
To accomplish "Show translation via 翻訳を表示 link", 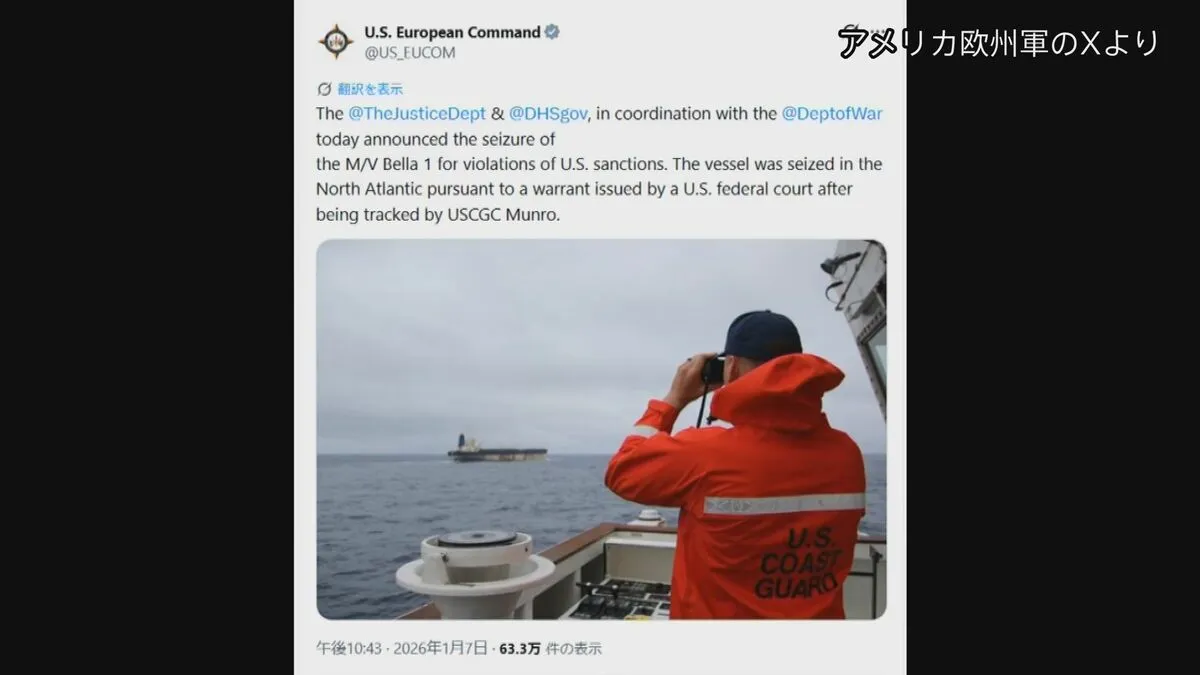I will tap(370, 89).
